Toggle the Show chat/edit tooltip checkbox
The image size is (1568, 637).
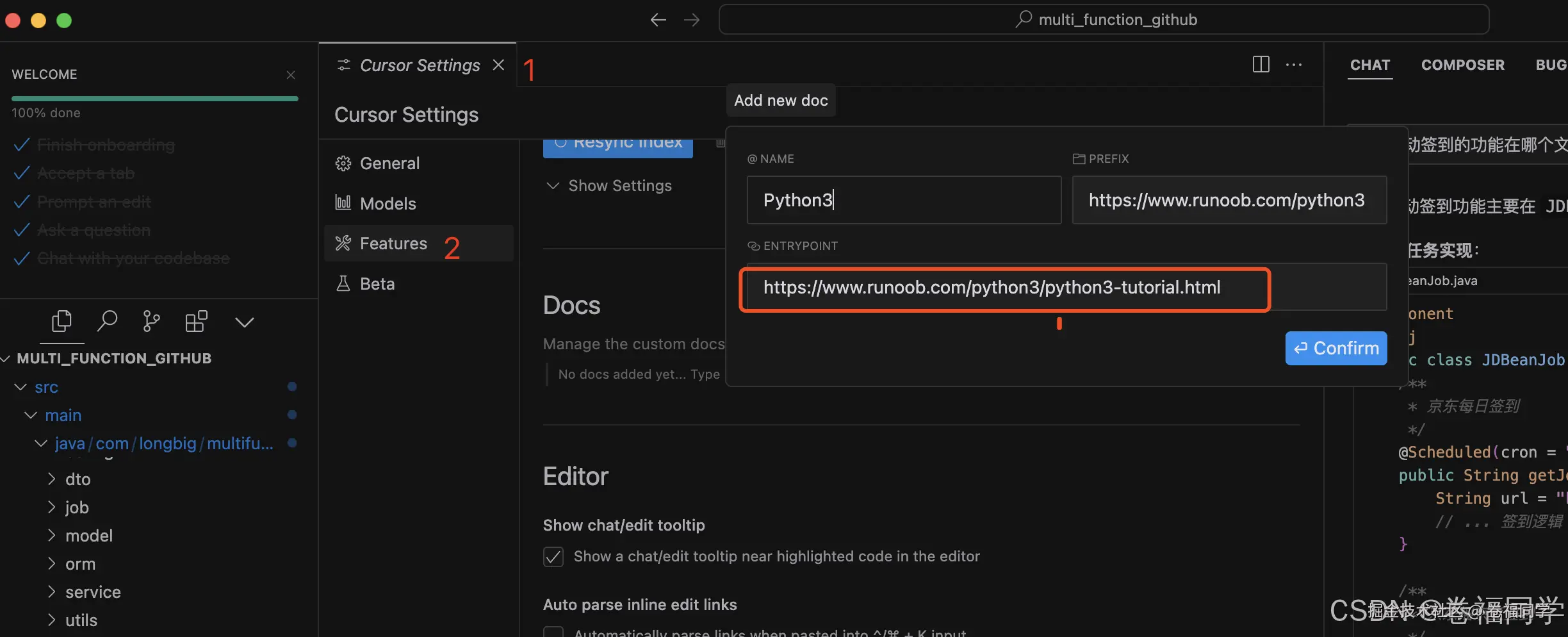[x=553, y=556]
